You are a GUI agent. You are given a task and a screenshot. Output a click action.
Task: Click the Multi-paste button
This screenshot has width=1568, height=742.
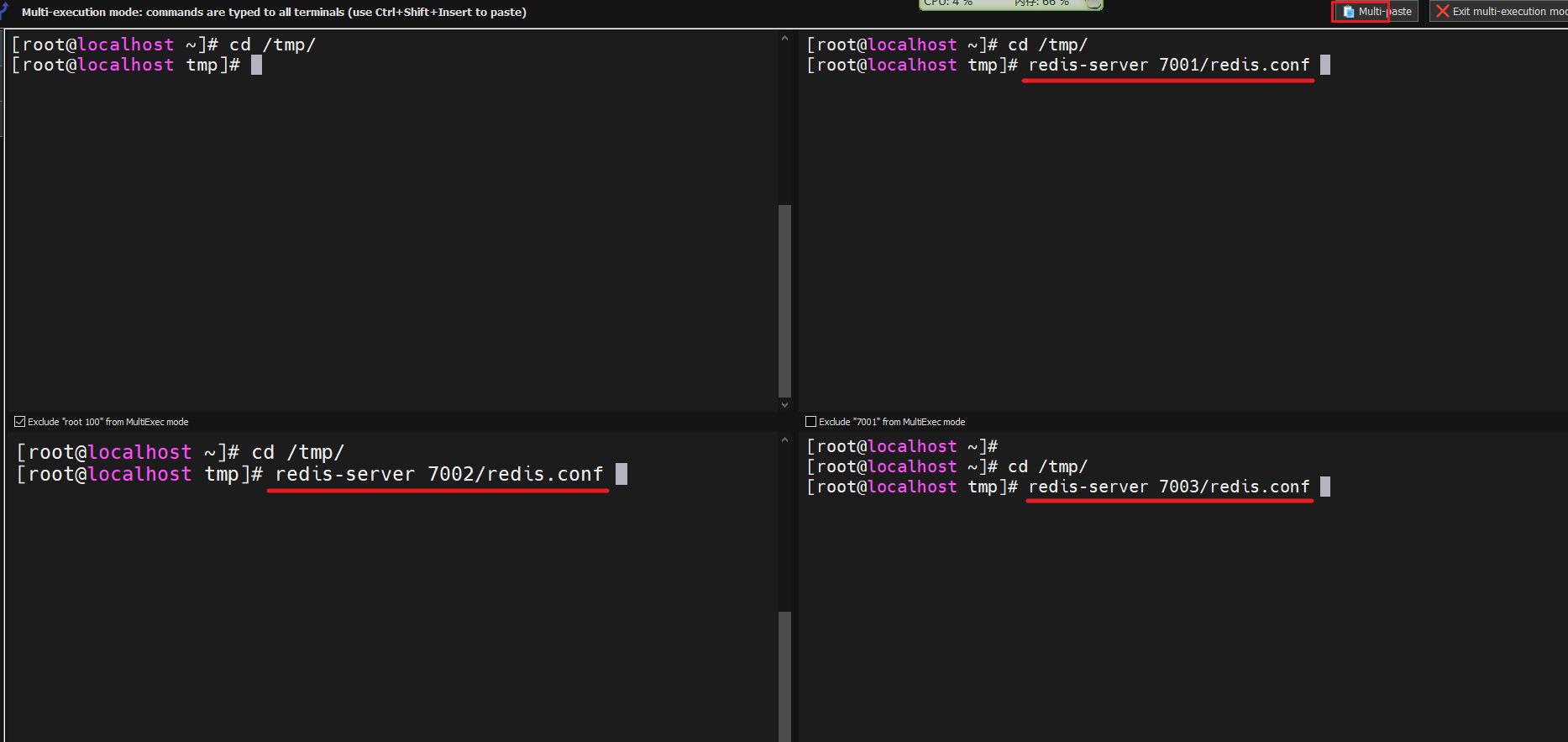[1376, 12]
